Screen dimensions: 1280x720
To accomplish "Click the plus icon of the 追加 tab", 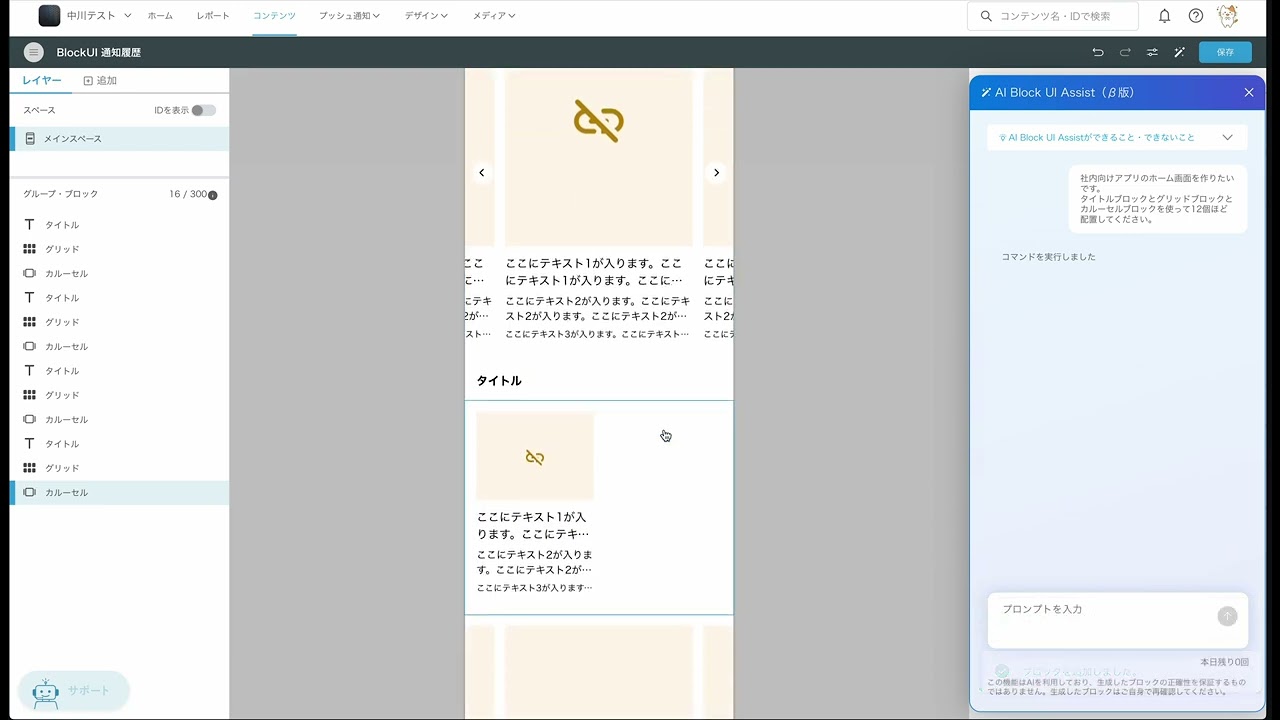I will [88, 80].
